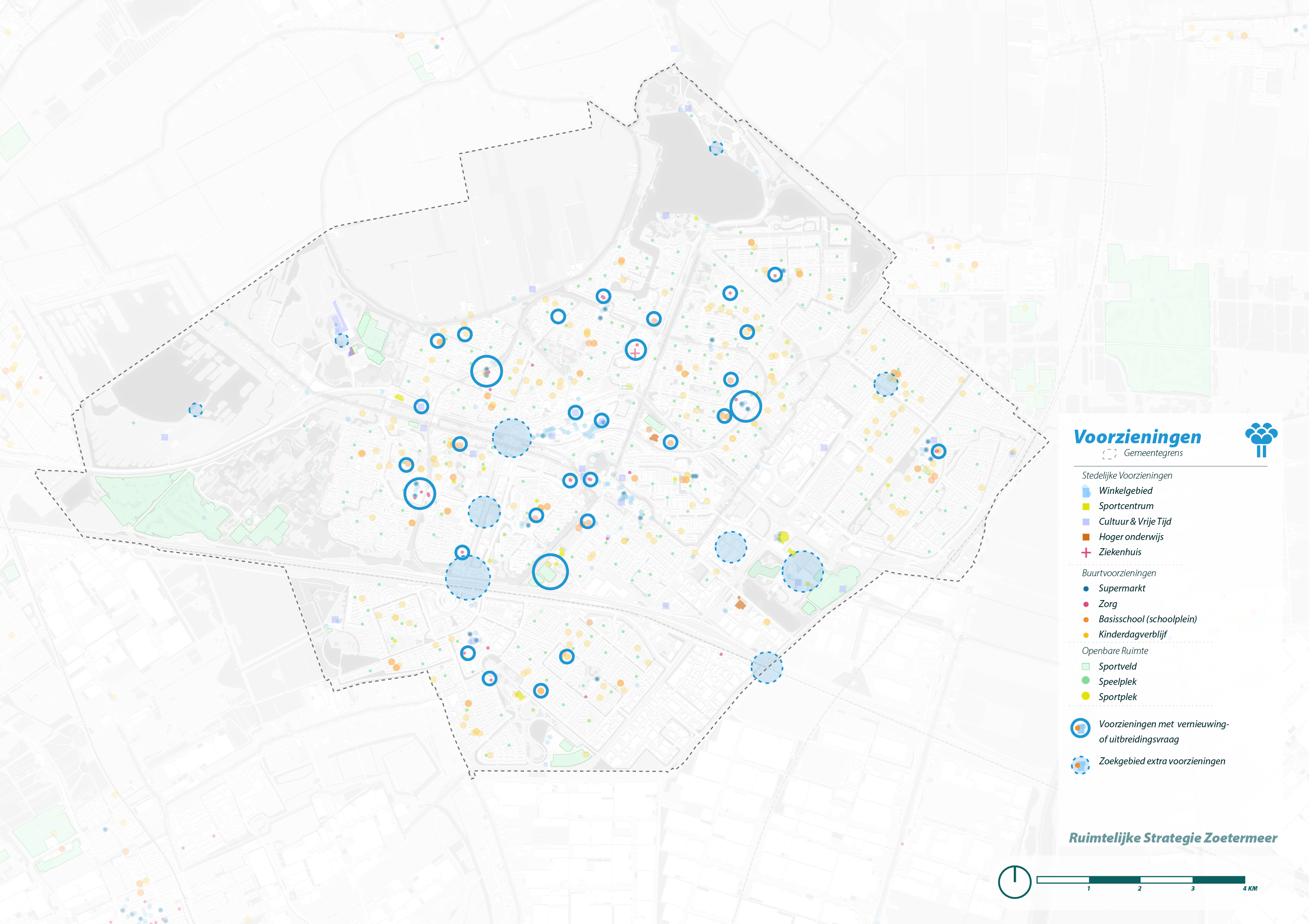Click the Stedelijke Voorzieningen heading

click(1127, 475)
